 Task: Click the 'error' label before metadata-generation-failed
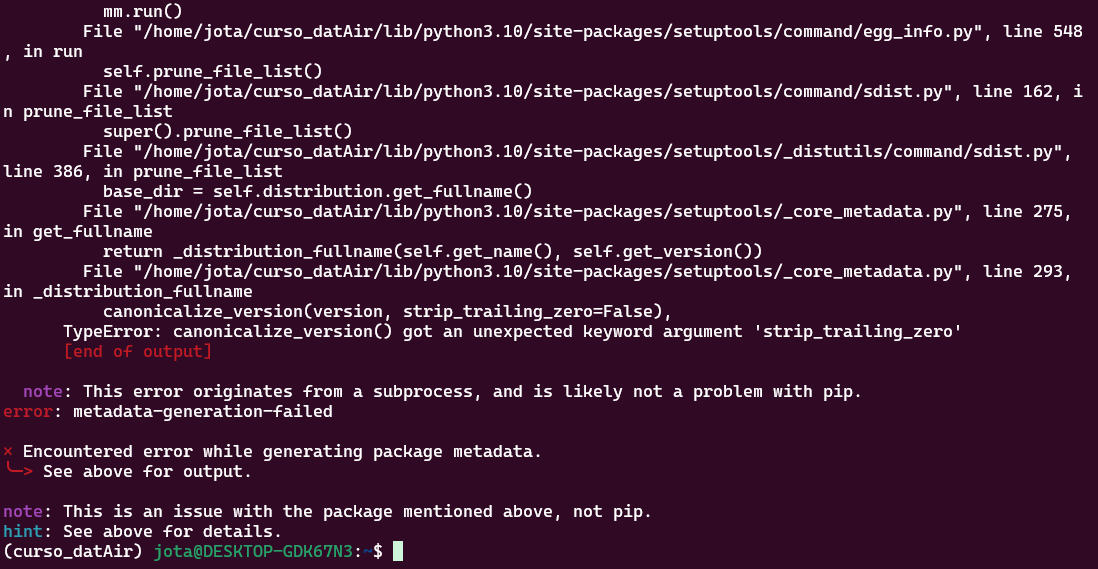[27, 412]
